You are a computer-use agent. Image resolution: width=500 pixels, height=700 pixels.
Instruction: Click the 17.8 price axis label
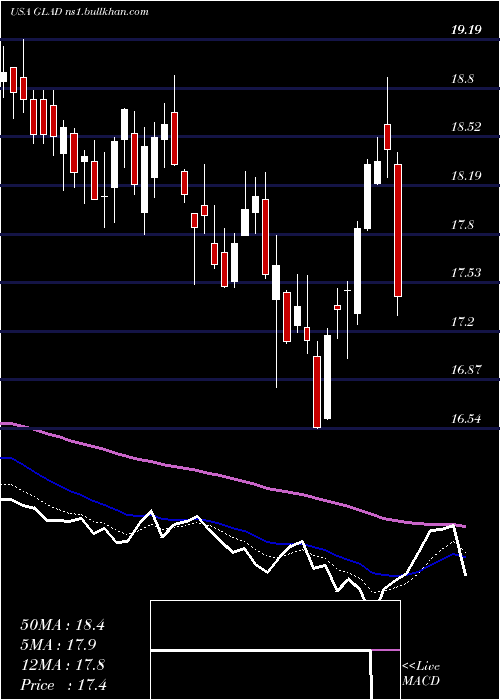coord(462,225)
